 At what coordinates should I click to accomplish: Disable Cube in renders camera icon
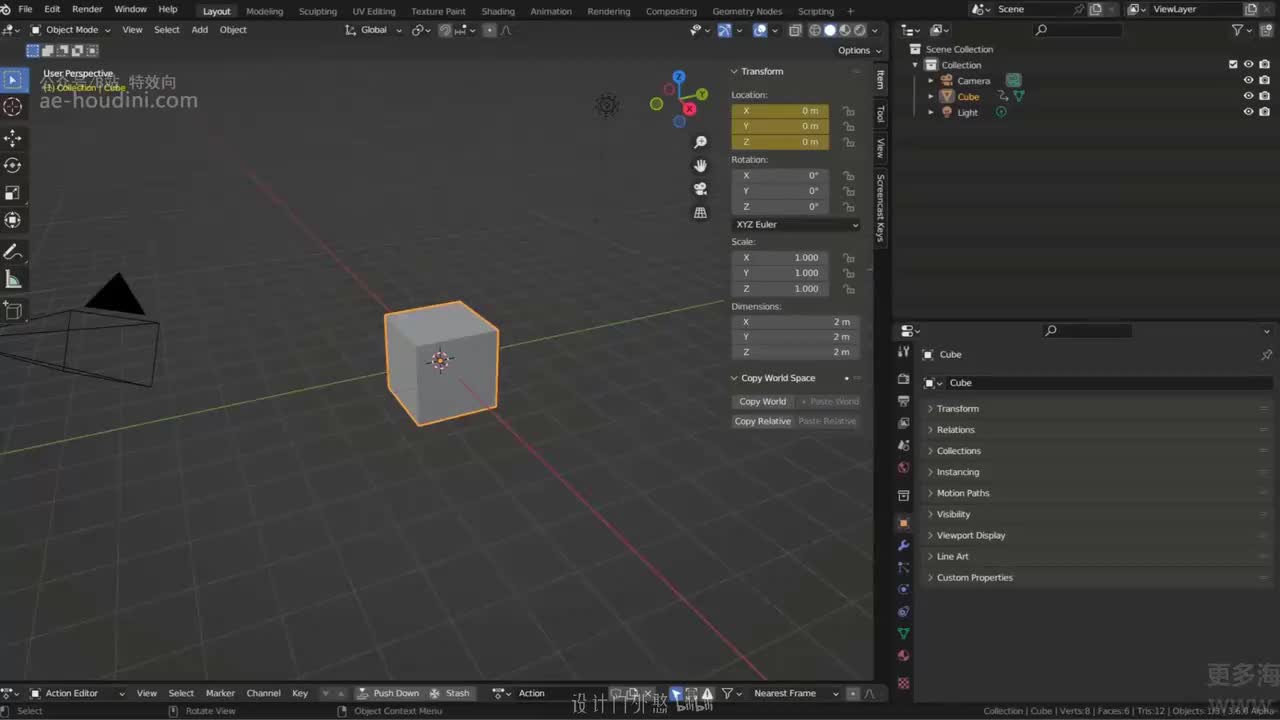1264,96
